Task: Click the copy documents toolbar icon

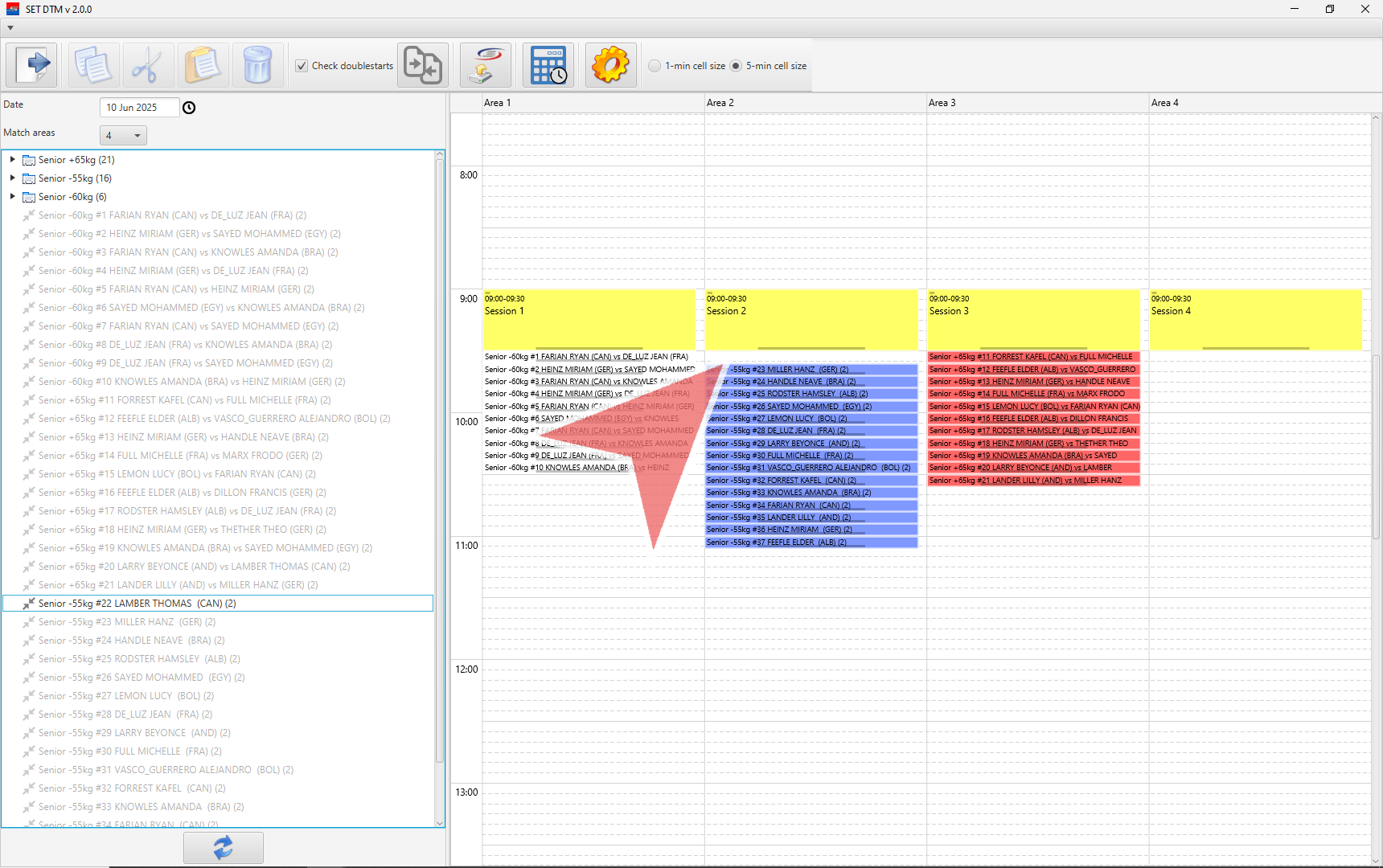Action: coord(93,65)
